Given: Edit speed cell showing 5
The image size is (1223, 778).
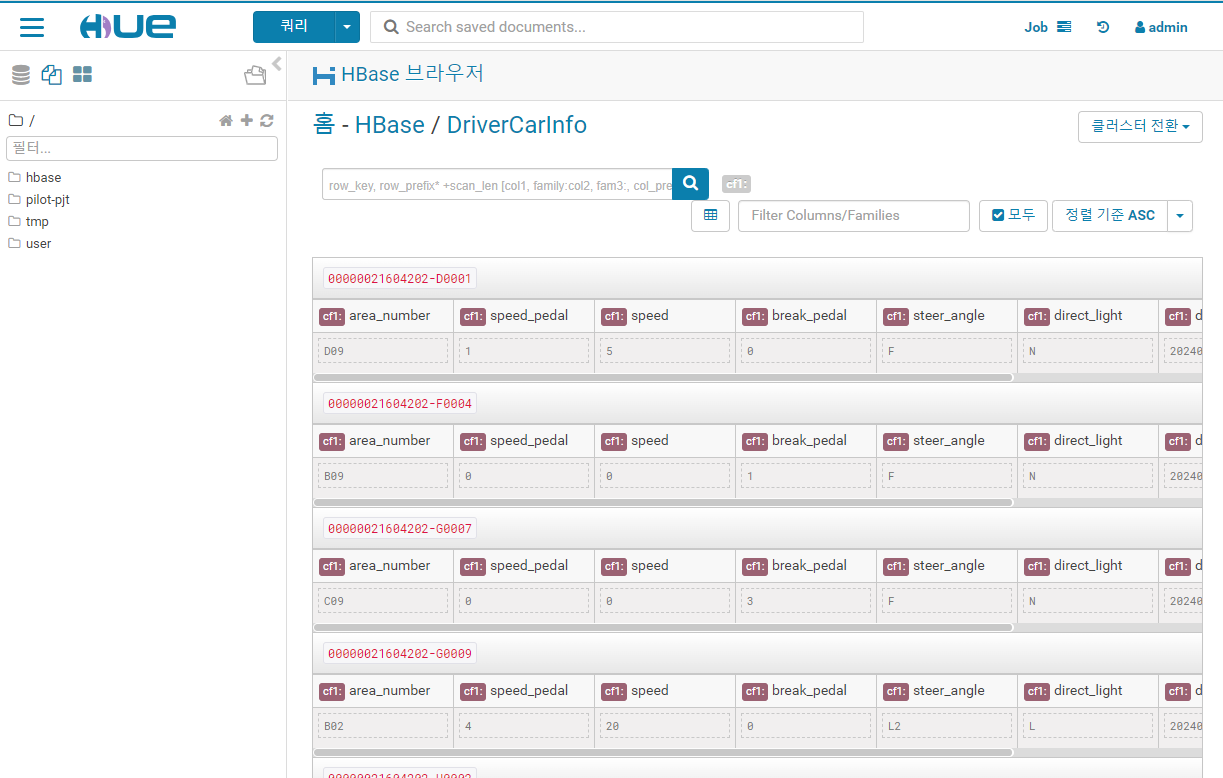Looking at the screenshot, I should coord(665,351).
